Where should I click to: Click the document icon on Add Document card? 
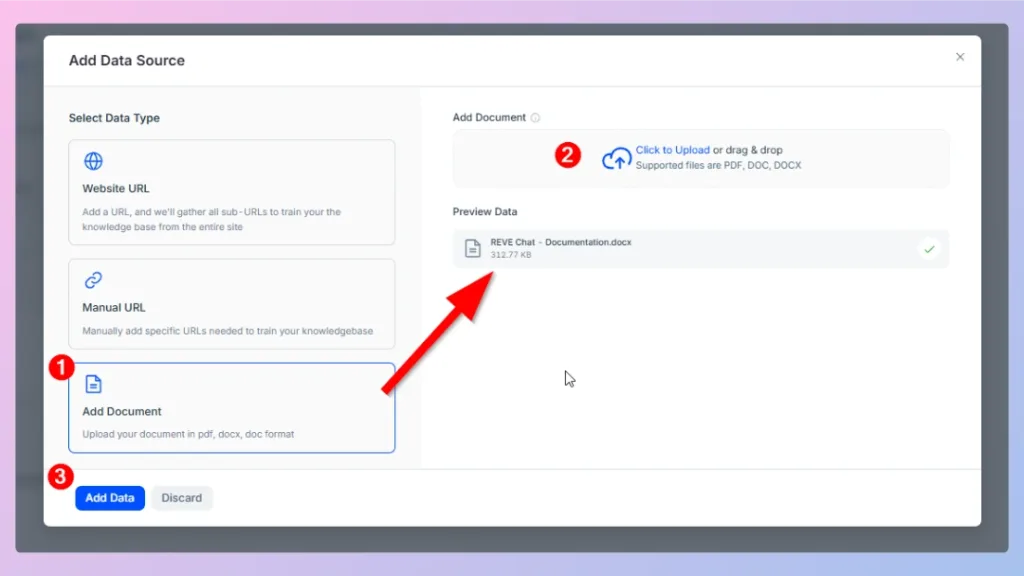[x=93, y=384]
